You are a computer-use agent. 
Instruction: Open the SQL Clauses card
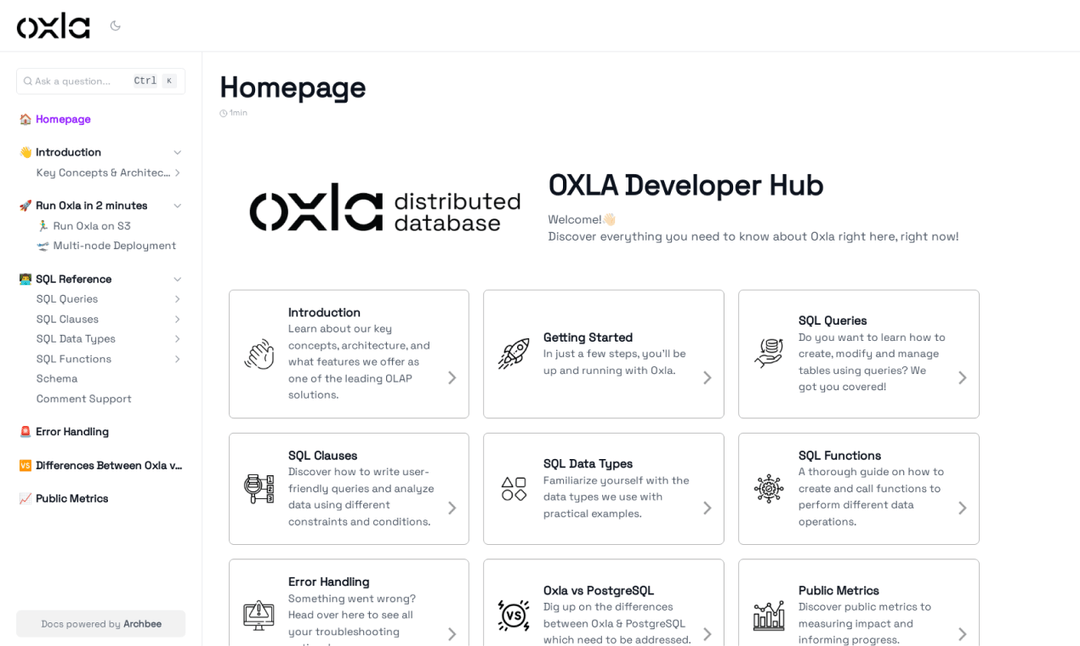coord(349,489)
